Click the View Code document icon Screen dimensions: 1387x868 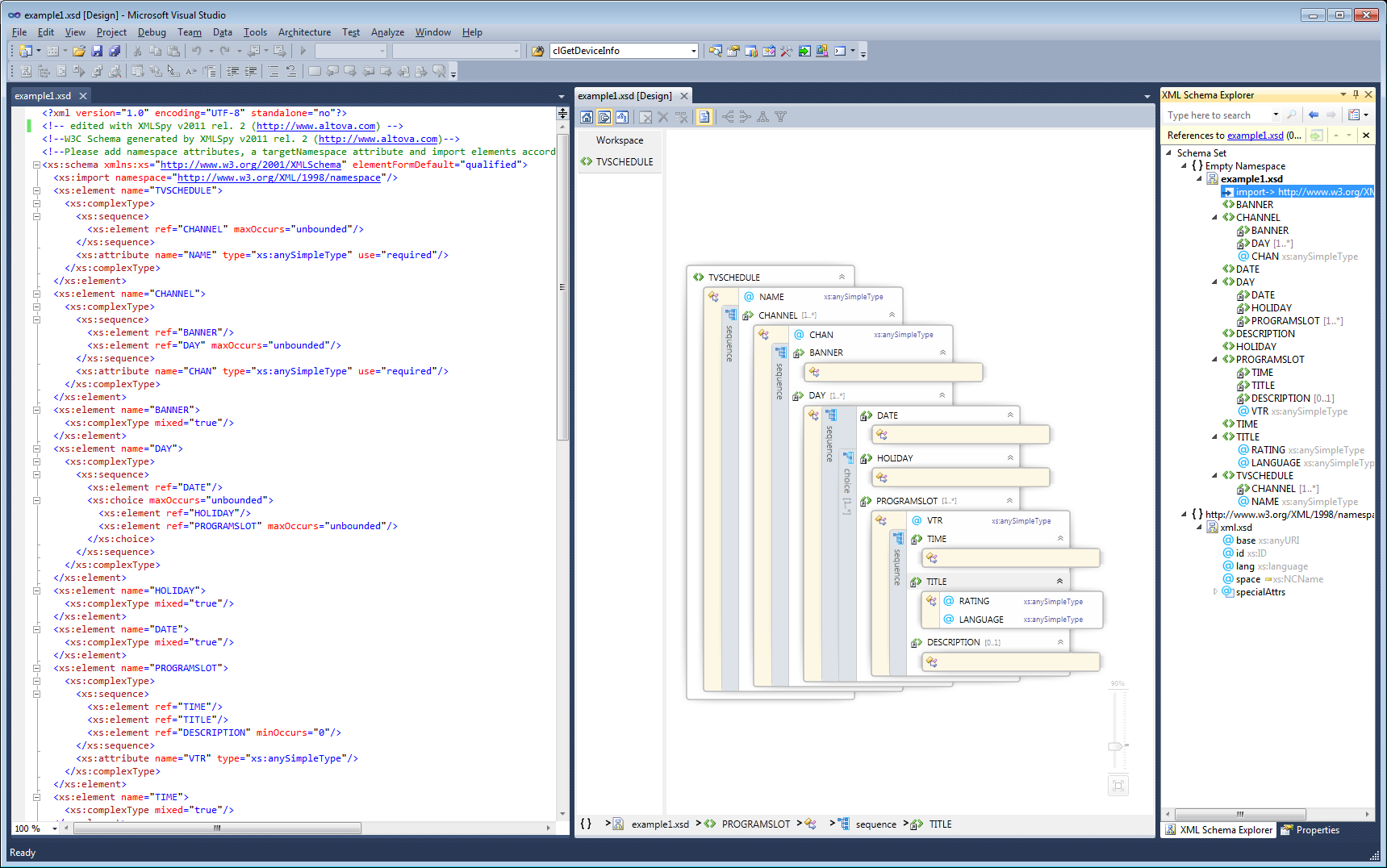tap(704, 117)
